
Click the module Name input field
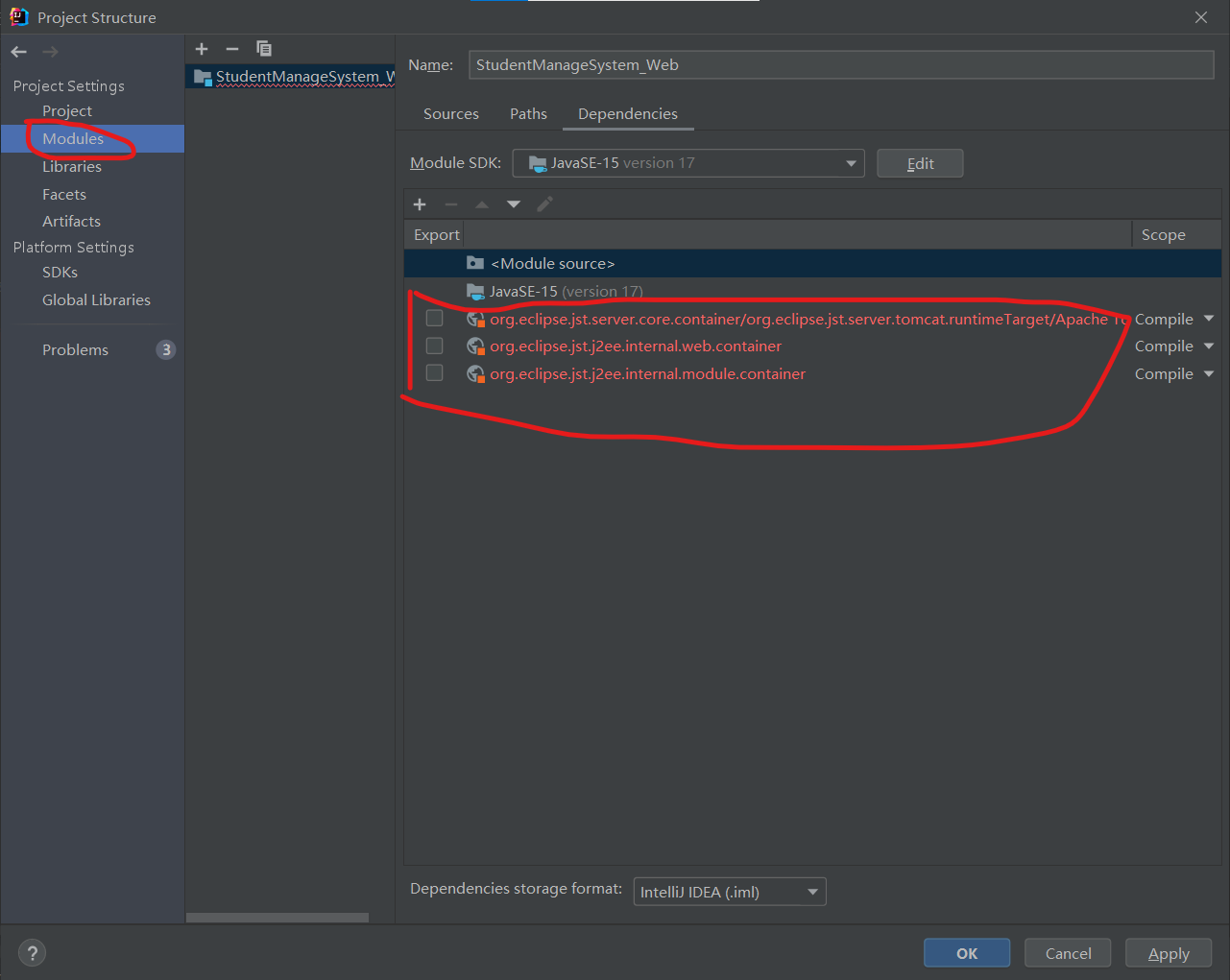(x=841, y=65)
